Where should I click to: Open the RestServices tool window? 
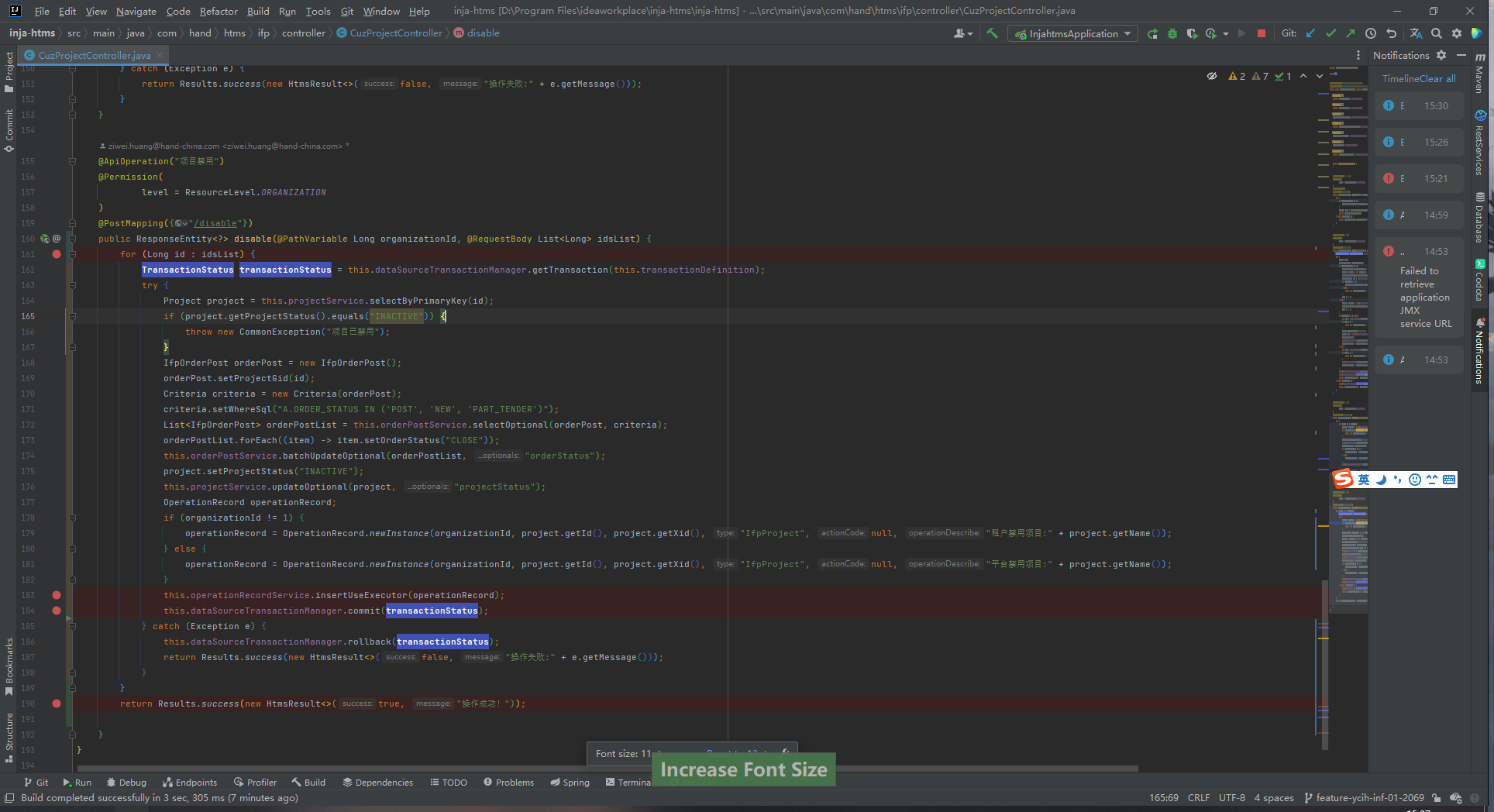[x=1480, y=143]
